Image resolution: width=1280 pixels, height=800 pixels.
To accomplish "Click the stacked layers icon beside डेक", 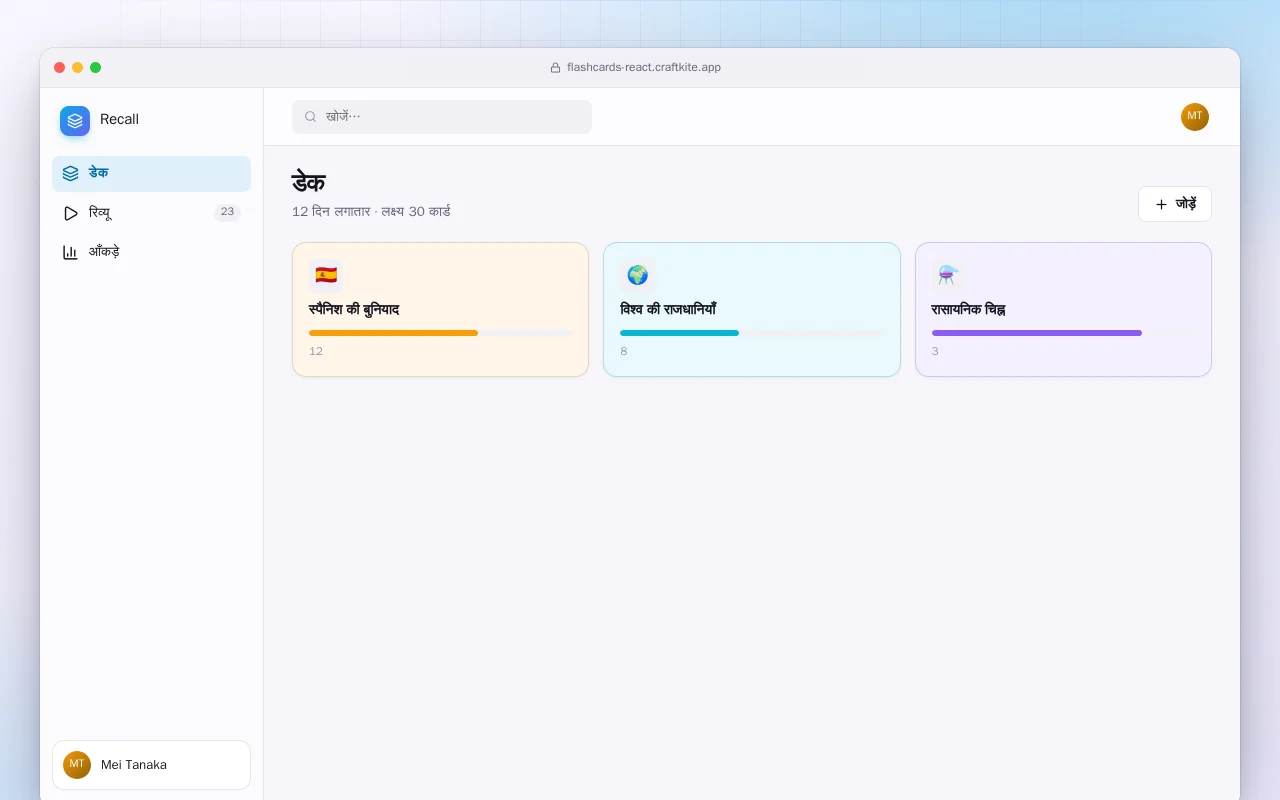I will (x=70, y=174).
